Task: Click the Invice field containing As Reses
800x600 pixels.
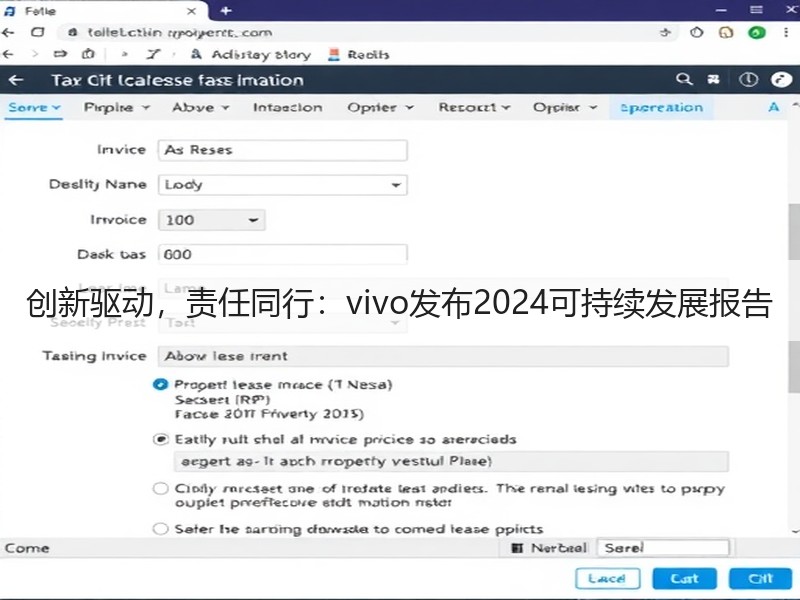Action: [x=283, y=151]
